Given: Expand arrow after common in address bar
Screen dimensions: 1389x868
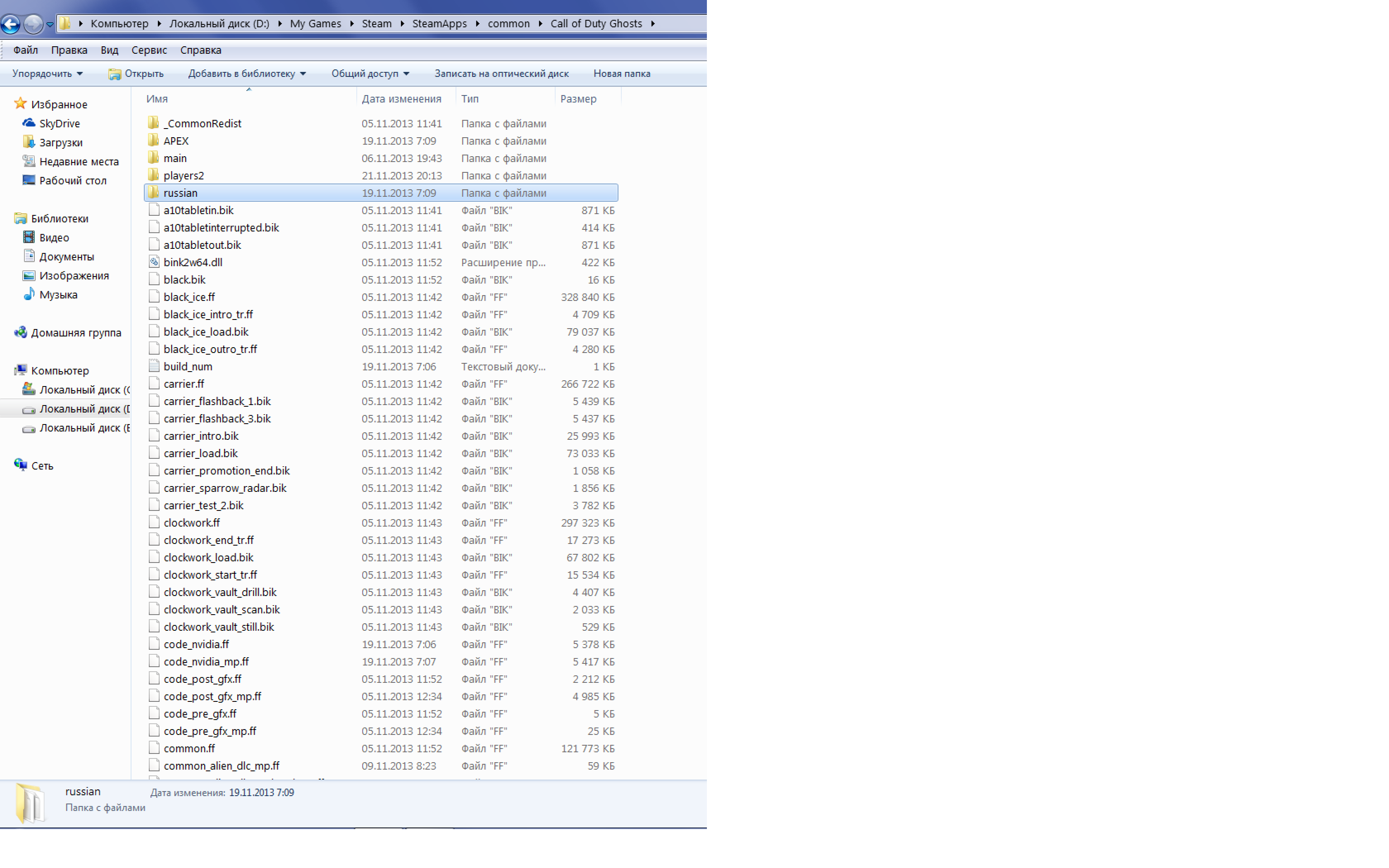Looking at the screenshot, I should tap(540, 24).
